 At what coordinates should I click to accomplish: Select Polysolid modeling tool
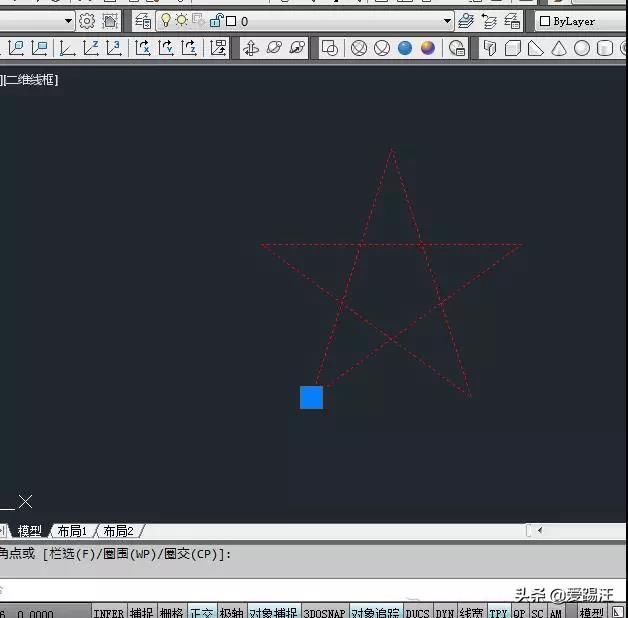click(x=489, y=48)
